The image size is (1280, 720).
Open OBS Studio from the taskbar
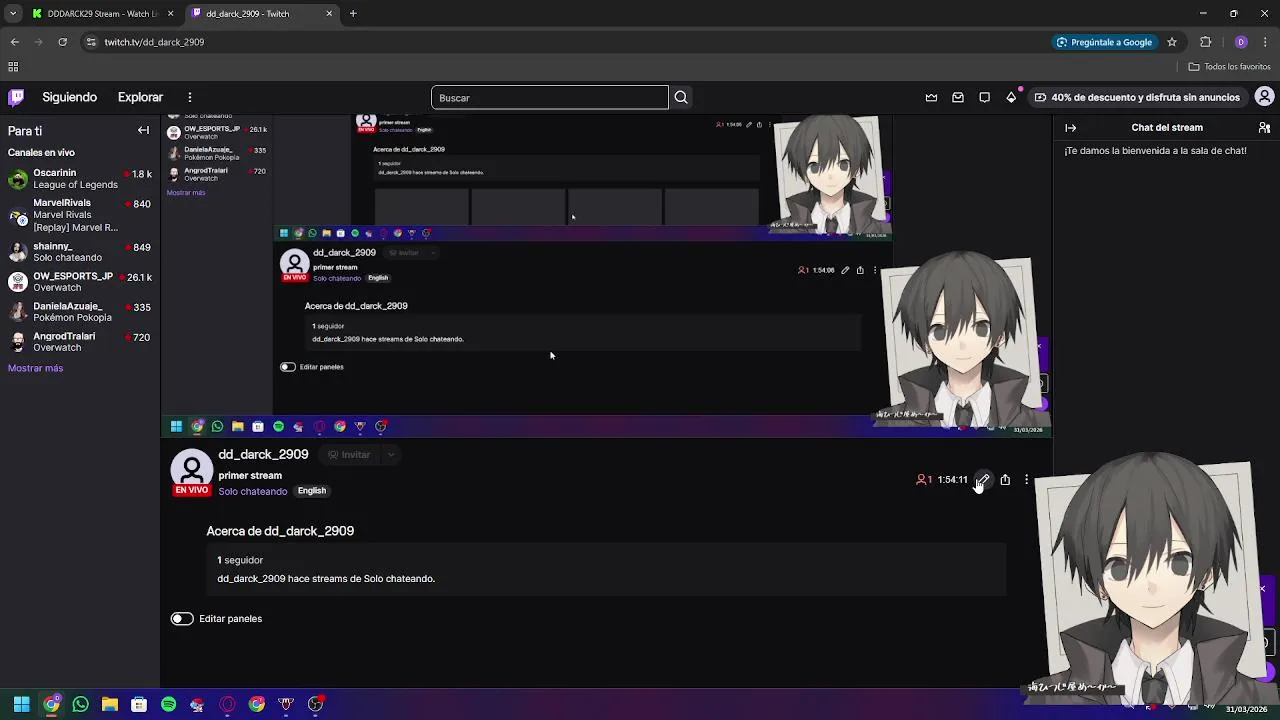315,705
